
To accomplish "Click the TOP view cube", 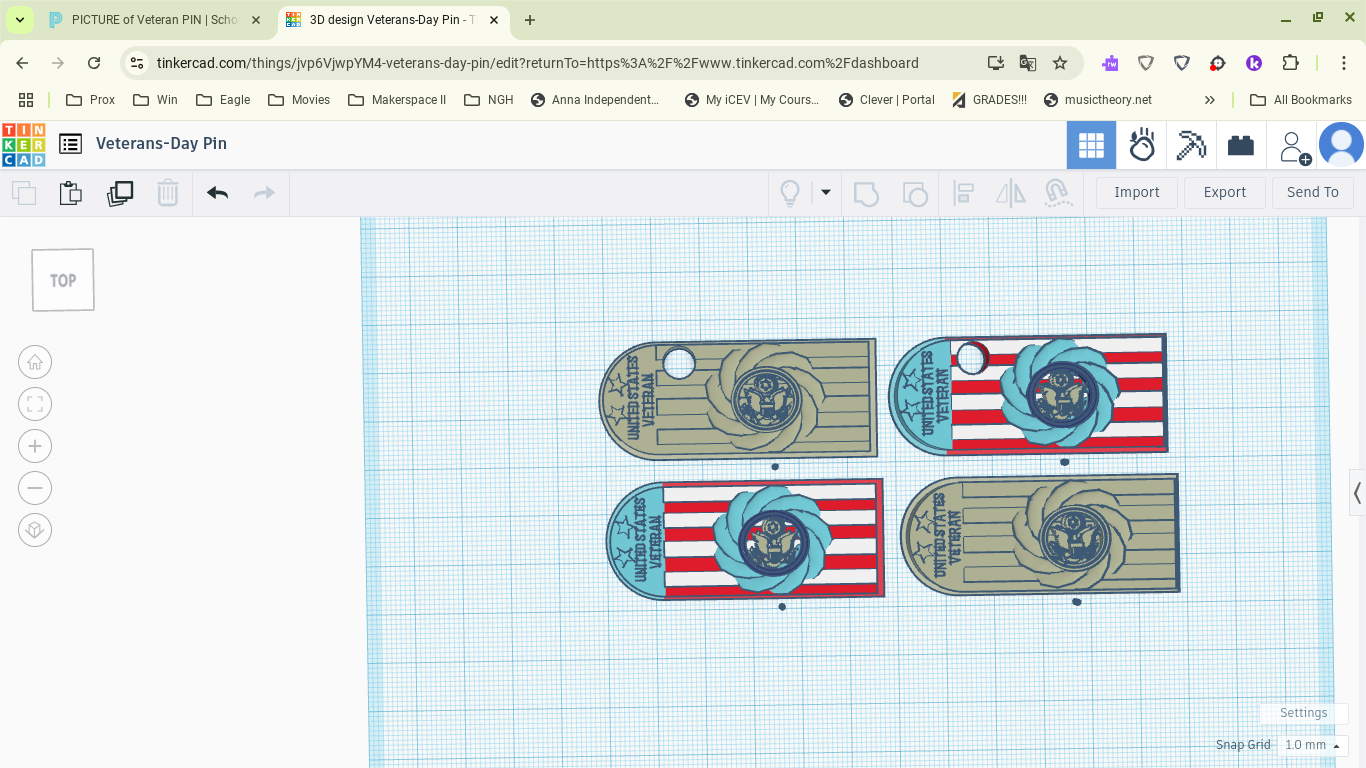I will tap(63, 280).
